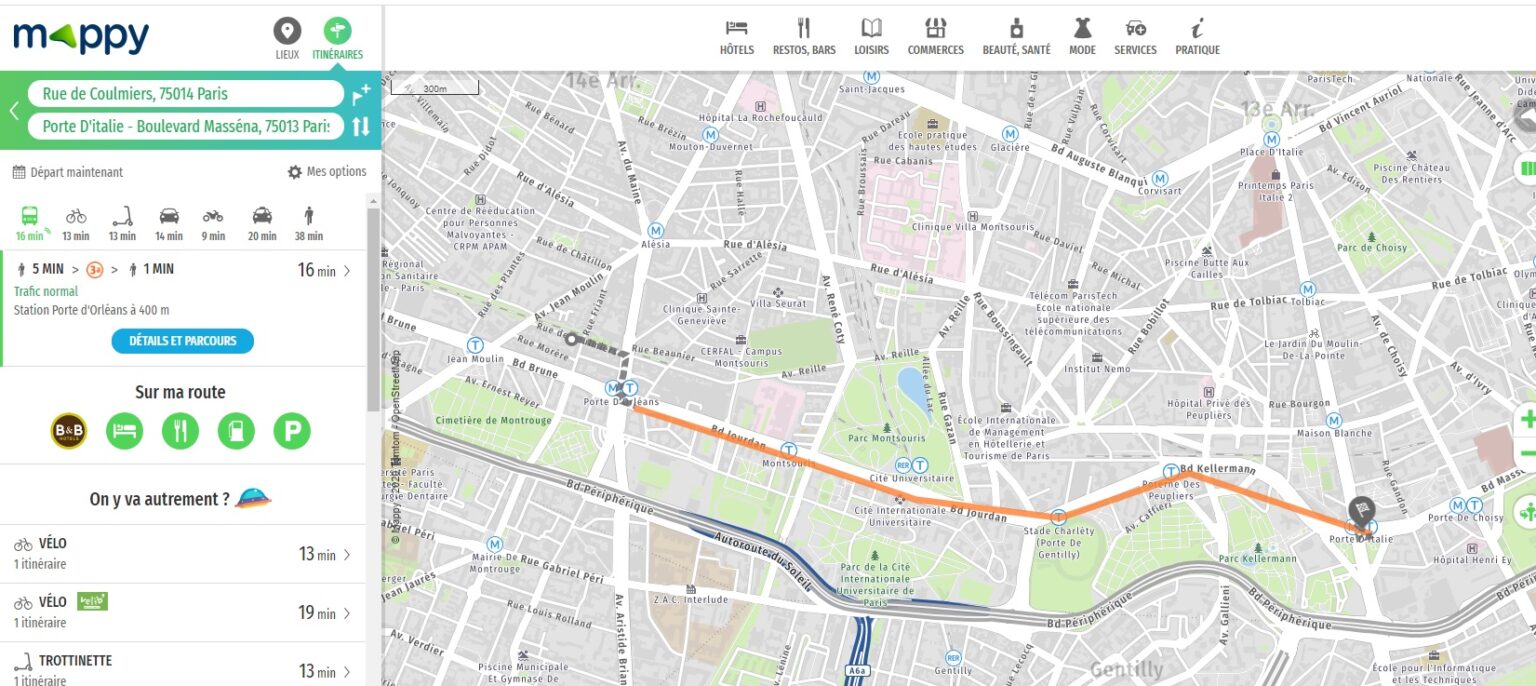Open the Commerces category
The width and height of the screenshot is (1536, 686).
coord(936,37)
